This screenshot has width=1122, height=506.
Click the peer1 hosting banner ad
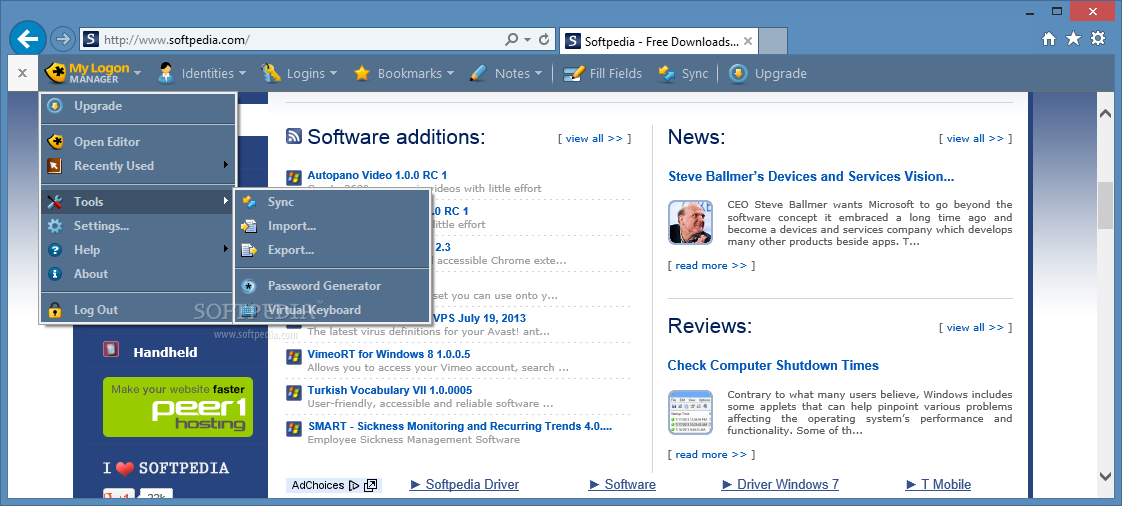[178, 407]
